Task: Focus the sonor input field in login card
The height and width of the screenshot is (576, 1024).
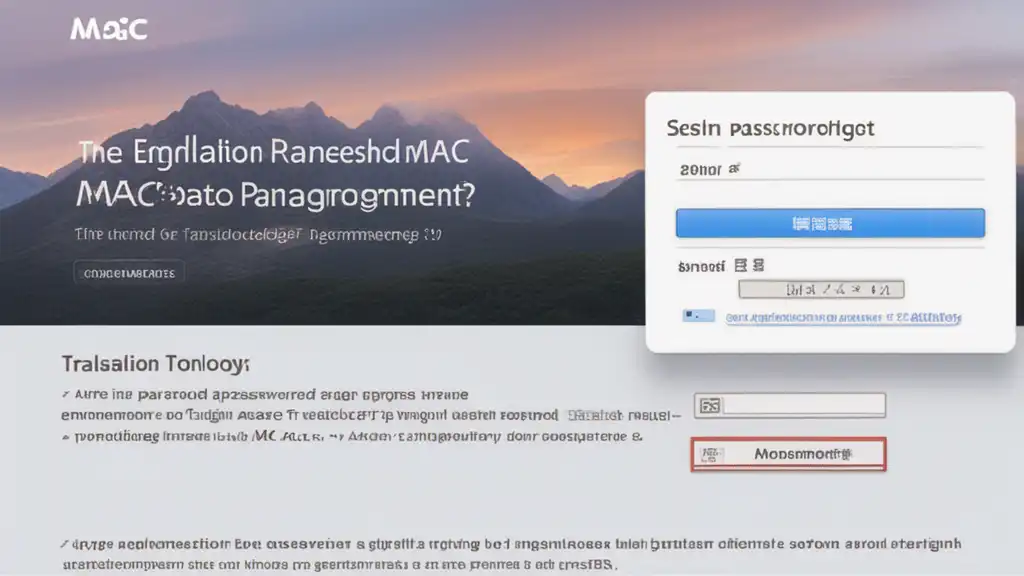Action: point(830,169)
